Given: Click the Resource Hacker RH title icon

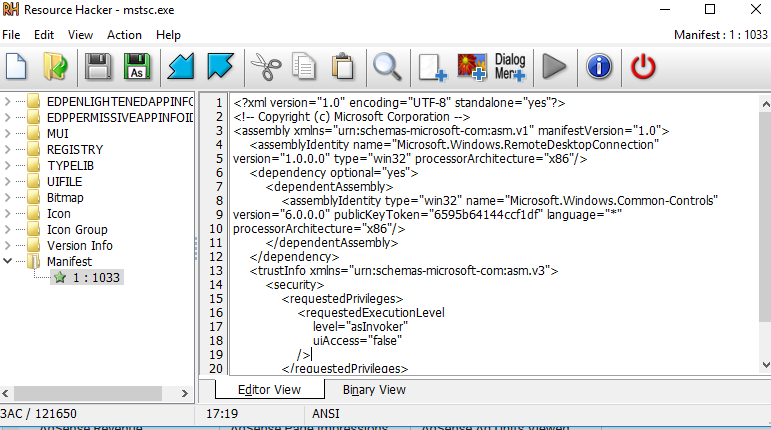Looking at the screenshot, I should pos(11,9).
